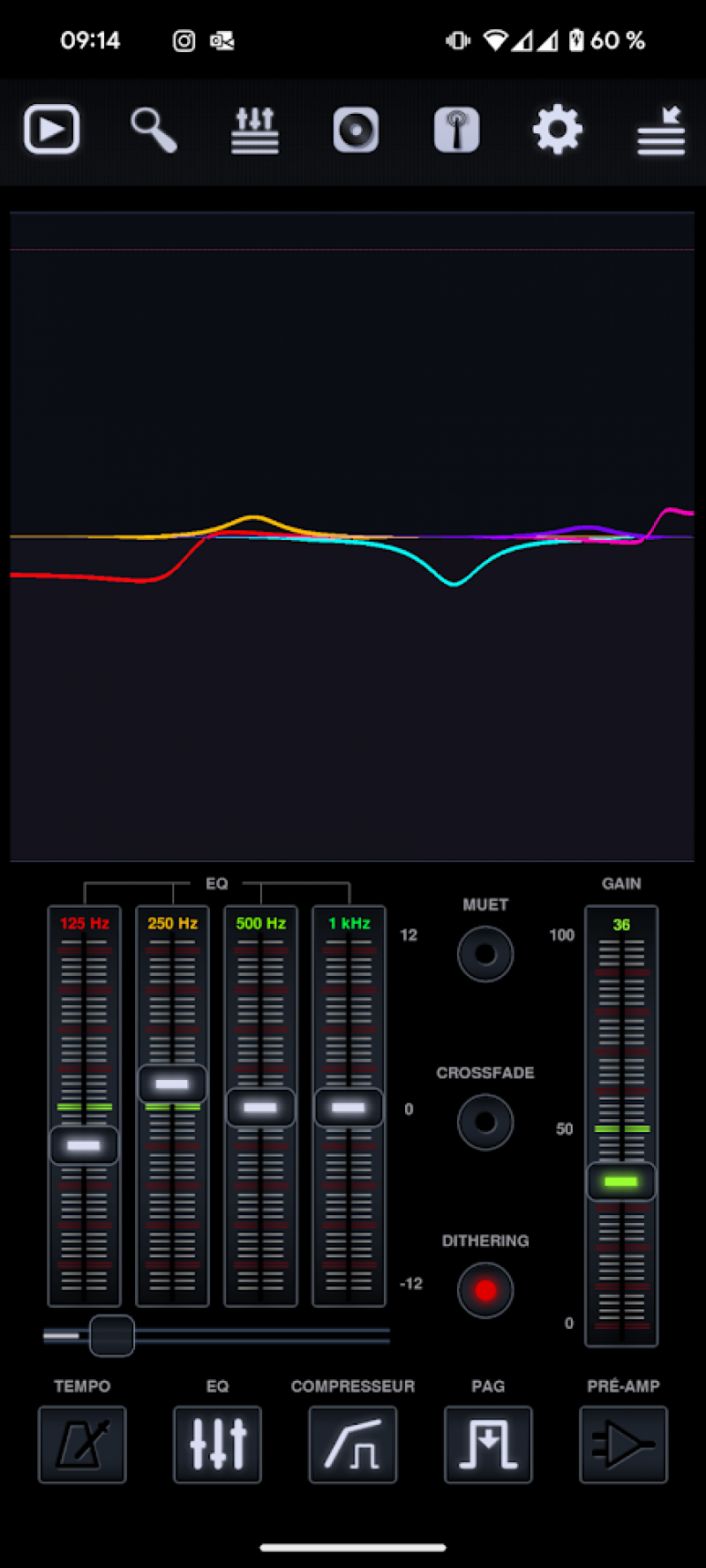The image size is (706, 1568).
Task: Tap the magnifying glass search icon
Action: tap(154, 131)
